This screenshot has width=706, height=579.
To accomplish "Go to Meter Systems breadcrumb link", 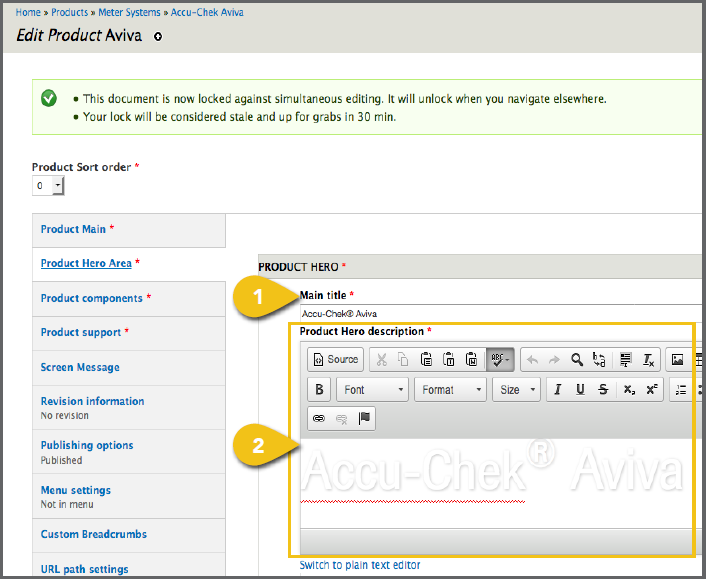I will (x=129, y=13).
